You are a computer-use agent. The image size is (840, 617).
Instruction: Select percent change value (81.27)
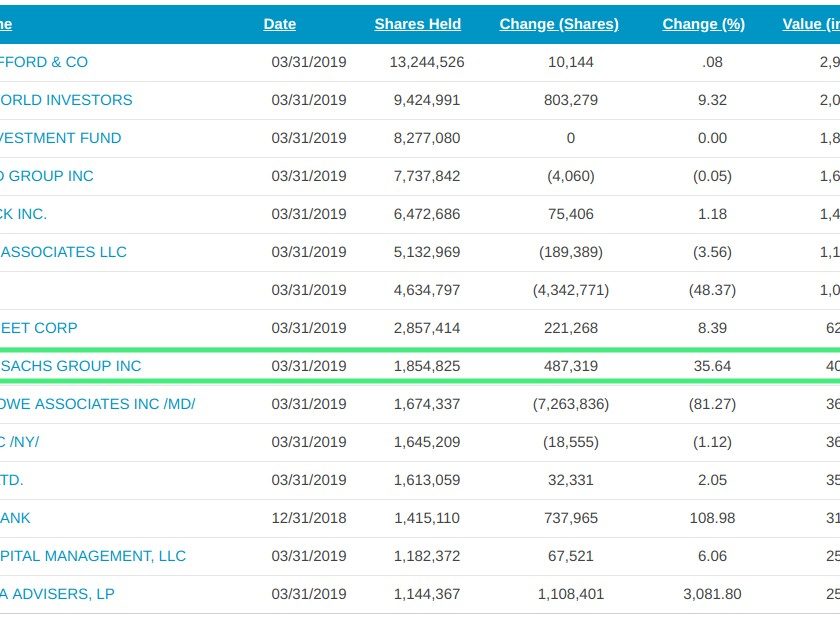click(x=712, y=404)
